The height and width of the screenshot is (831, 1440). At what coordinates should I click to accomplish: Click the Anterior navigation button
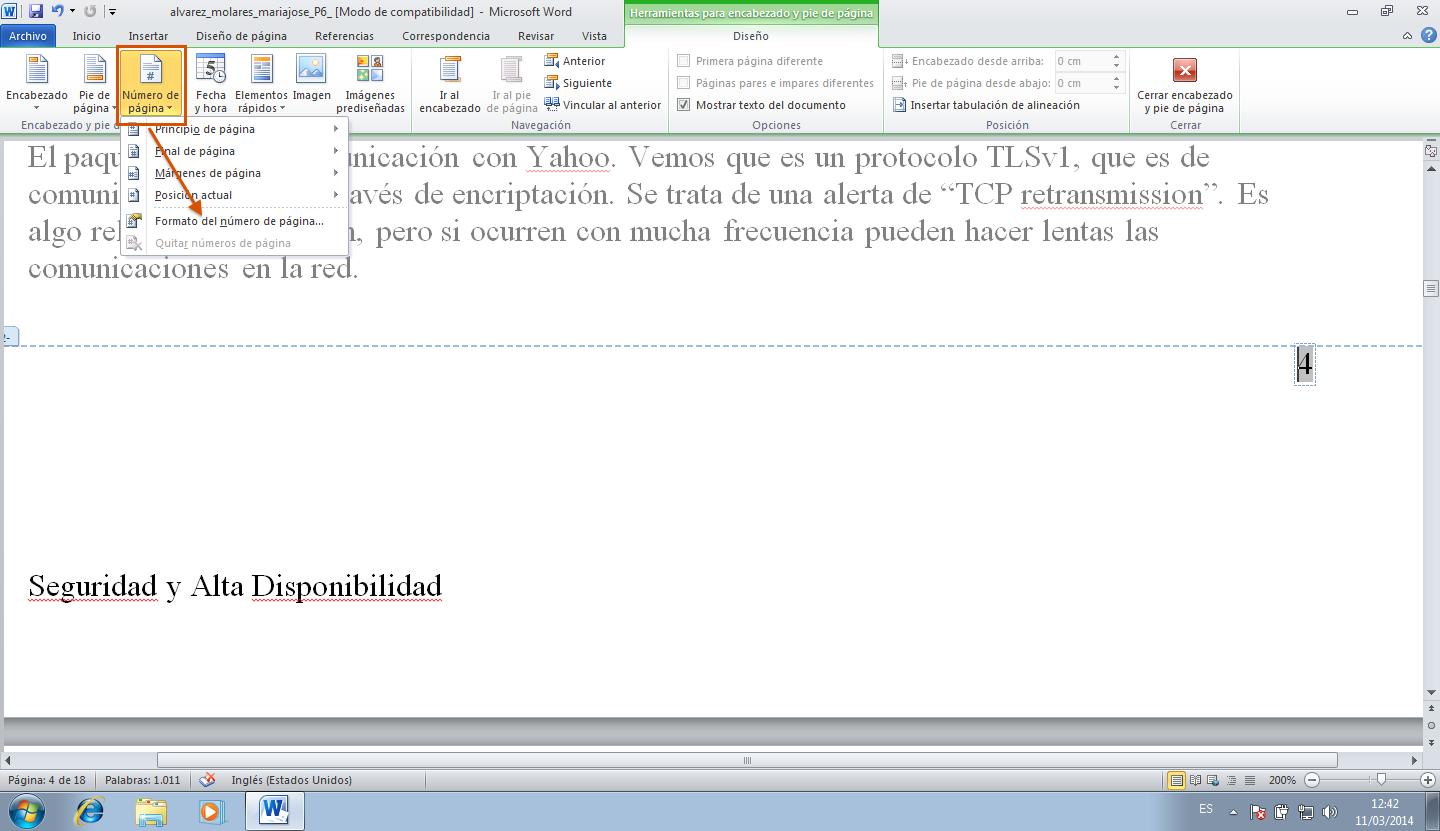click(575, 61)
